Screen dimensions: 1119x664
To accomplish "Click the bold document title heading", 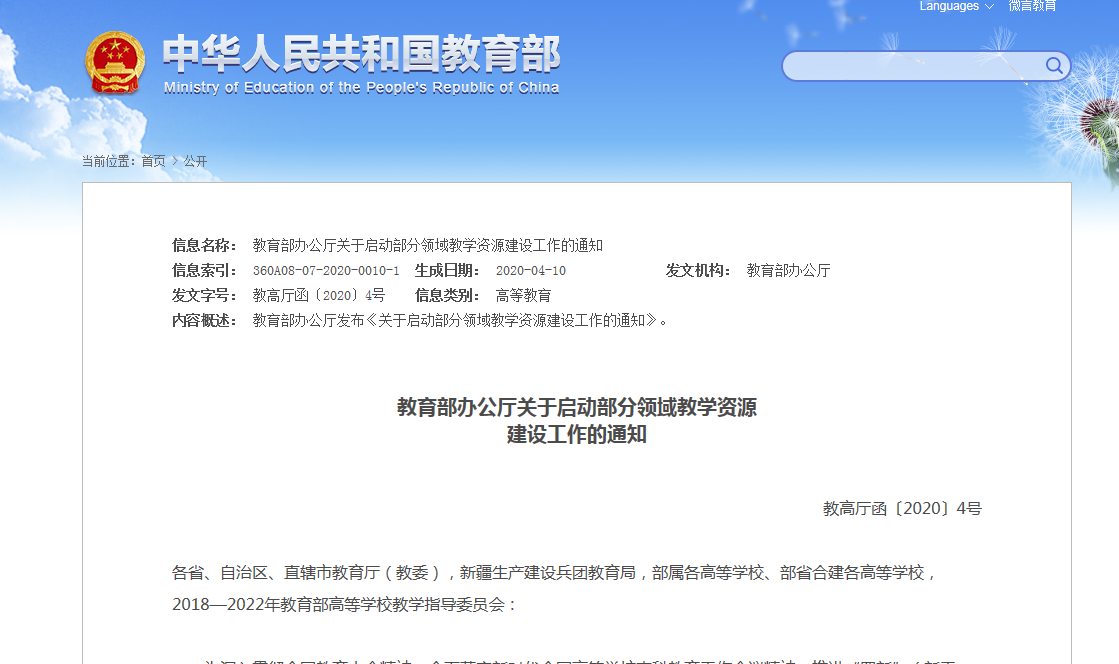I will pos(577,421).
